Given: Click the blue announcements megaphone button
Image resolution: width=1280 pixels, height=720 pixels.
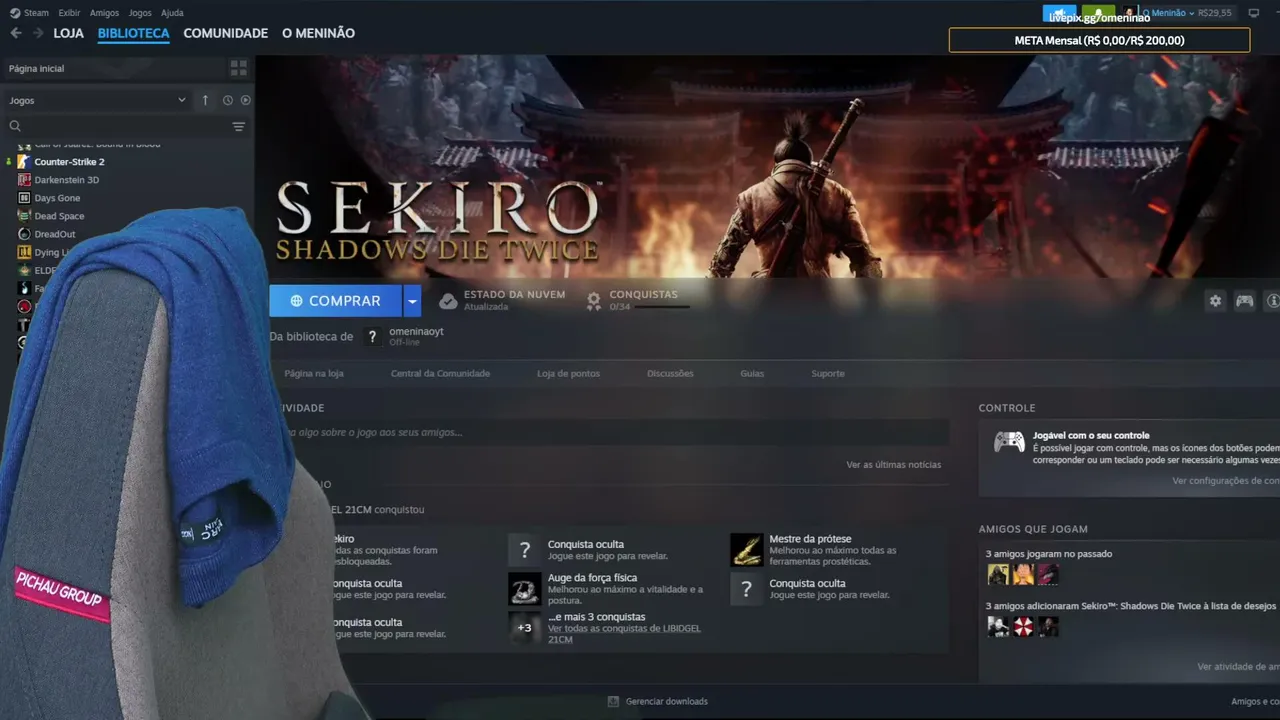Looking at the screenshot, I should tap(1059, 13).
